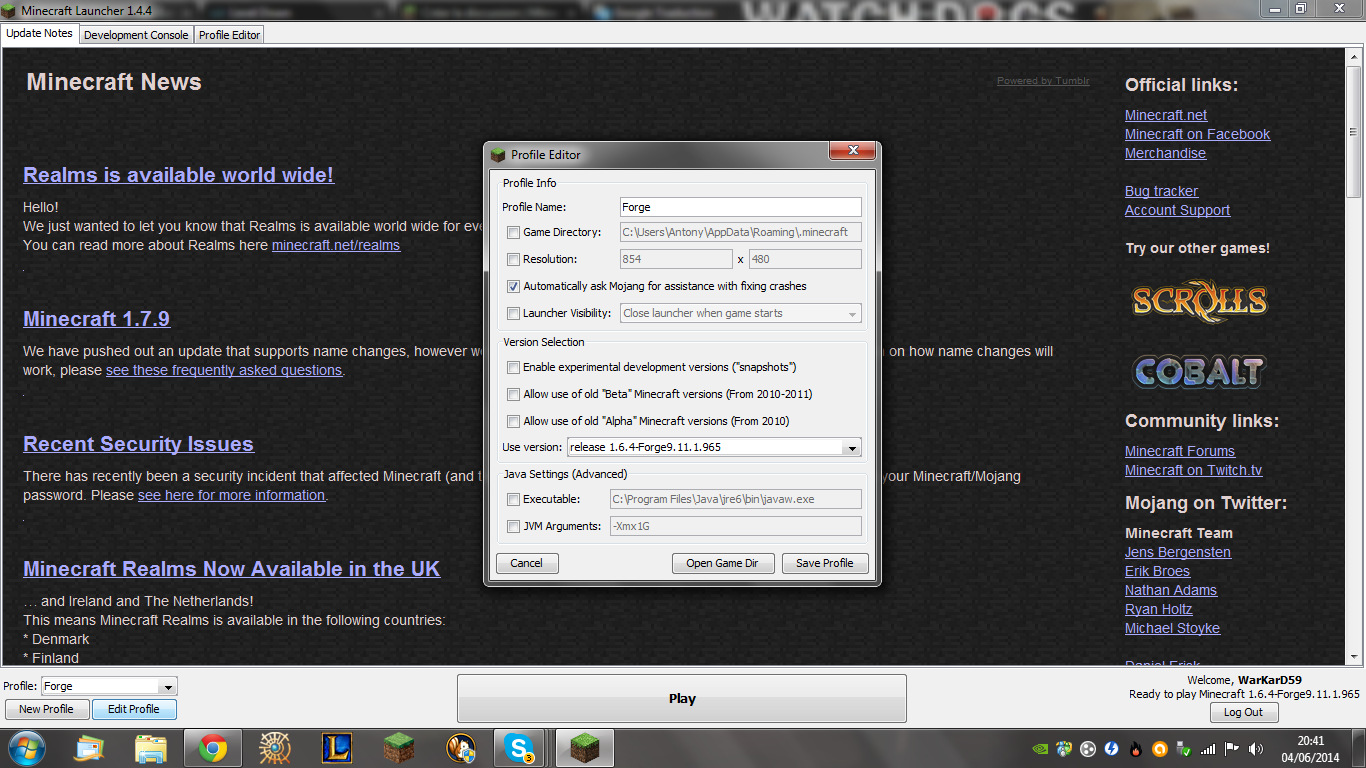The height and width of the screenshot is (768, 1366).
Task: Launch the spider web app in the taskbar
Action: [x=274, y=748]
